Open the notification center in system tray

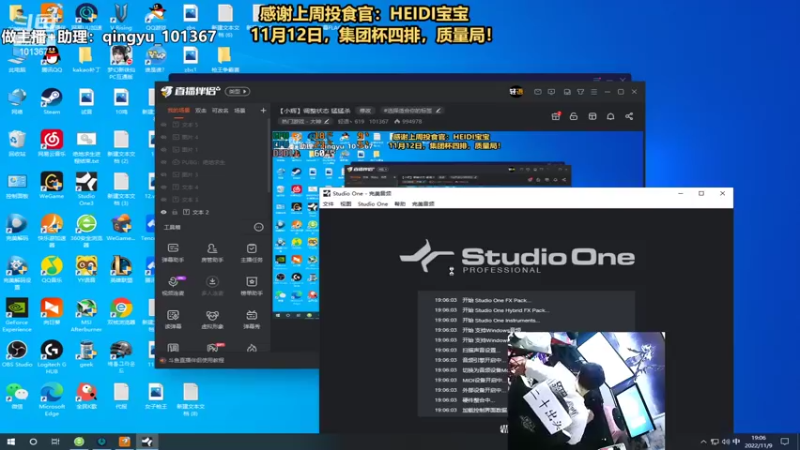tap(785, 441)
